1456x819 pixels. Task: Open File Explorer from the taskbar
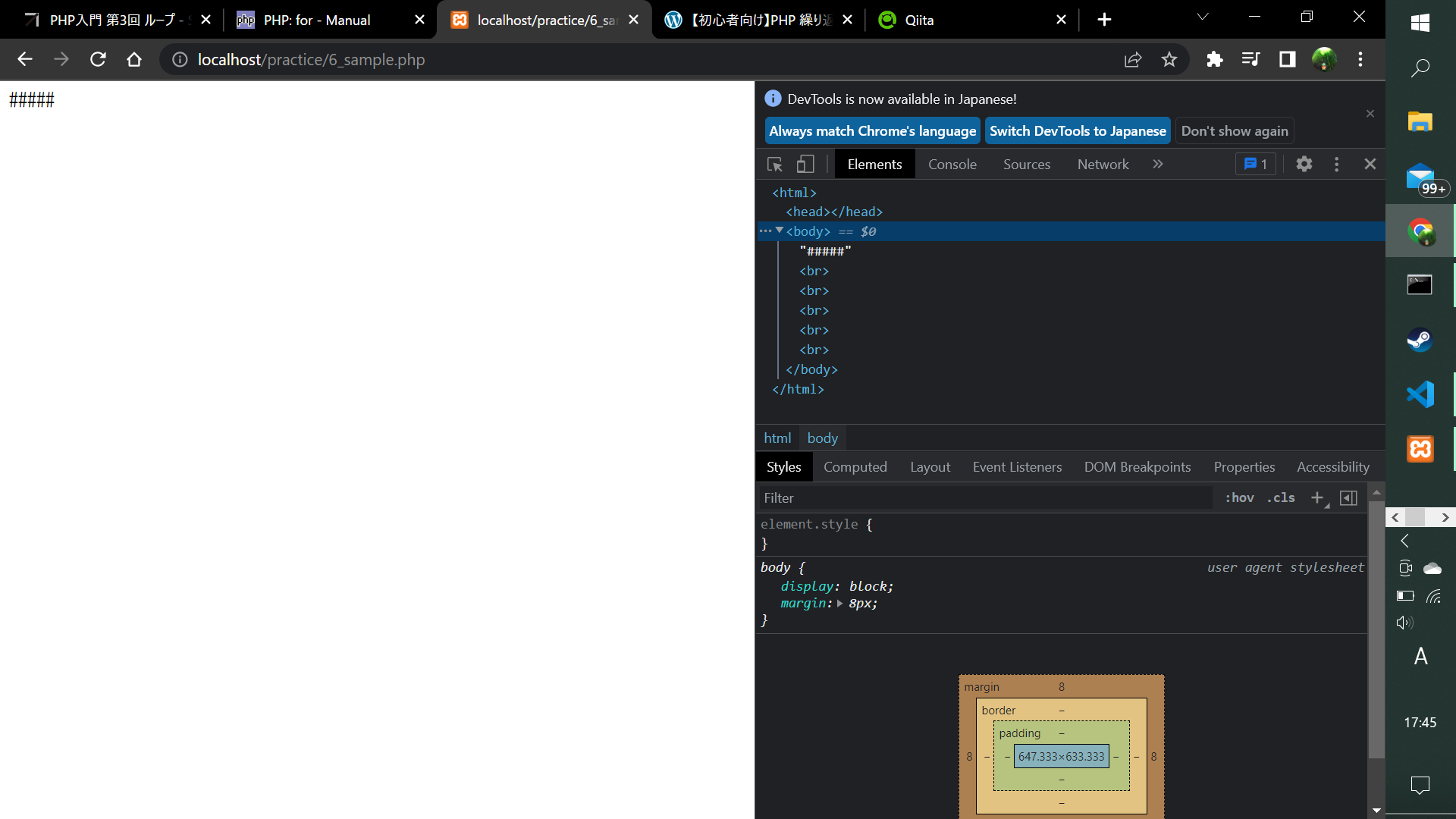(1420, 121)
